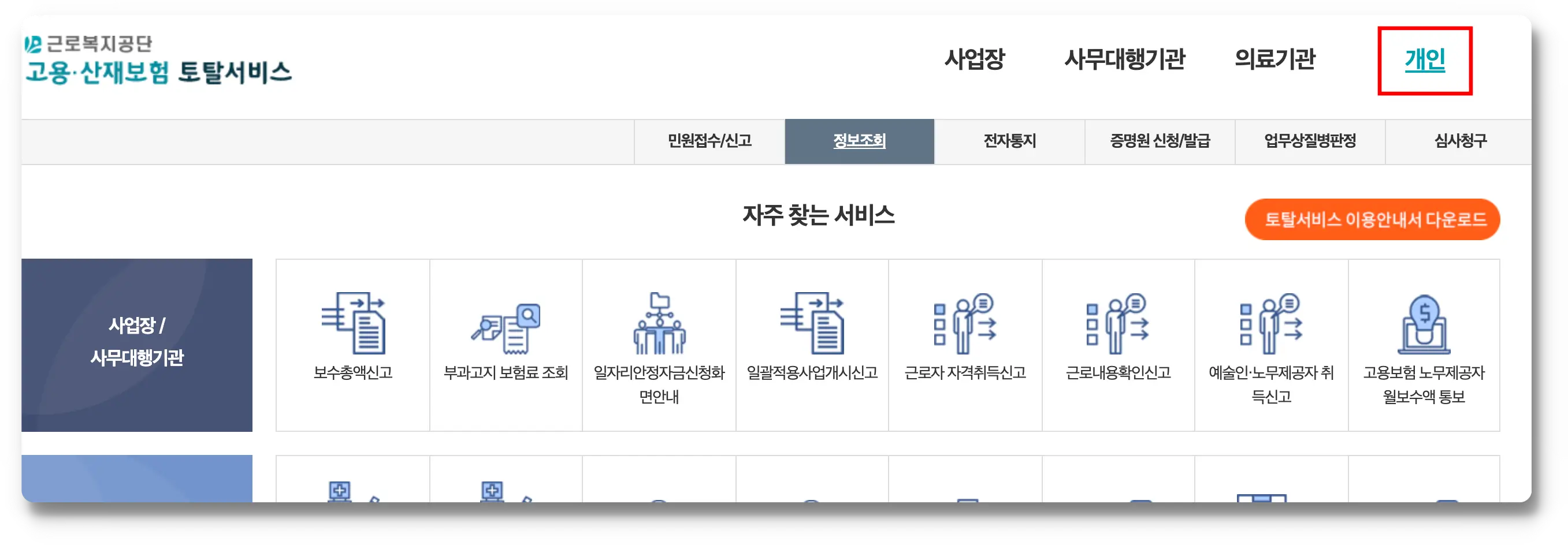Download the 토탈서비스 이용안내서
Screen dimensions: 1568x545
click(x=1372, y=219)
